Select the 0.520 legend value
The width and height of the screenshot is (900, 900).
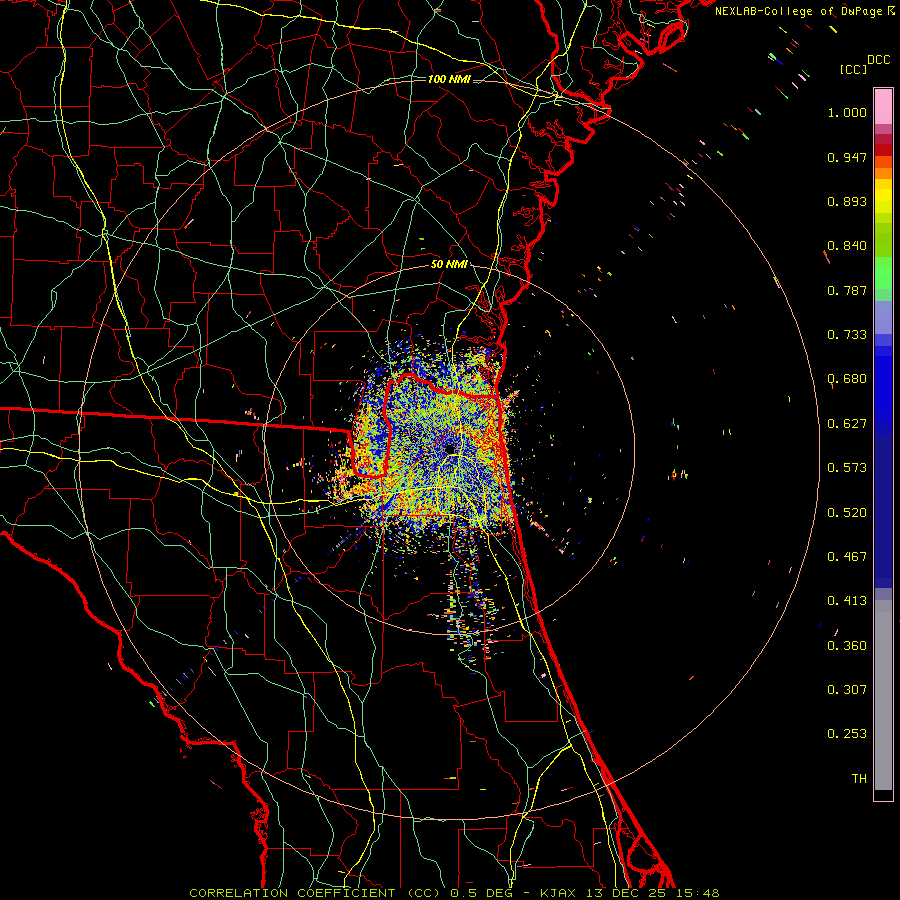(847, 513)
